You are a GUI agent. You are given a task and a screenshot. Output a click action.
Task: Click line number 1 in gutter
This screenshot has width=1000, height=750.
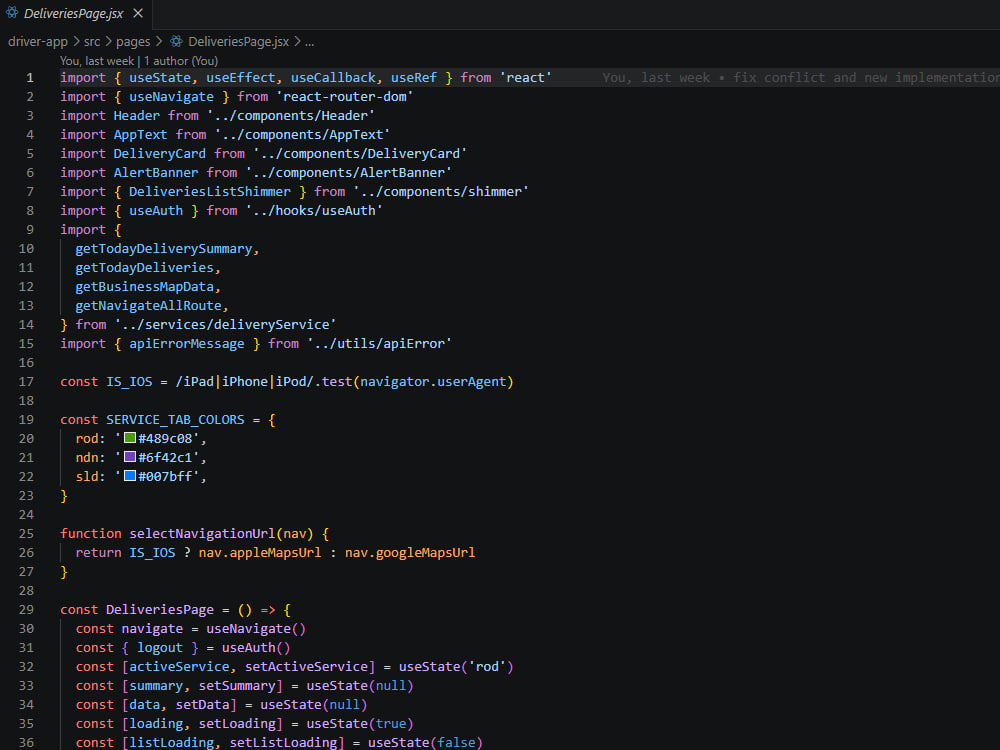click(30, 78)
